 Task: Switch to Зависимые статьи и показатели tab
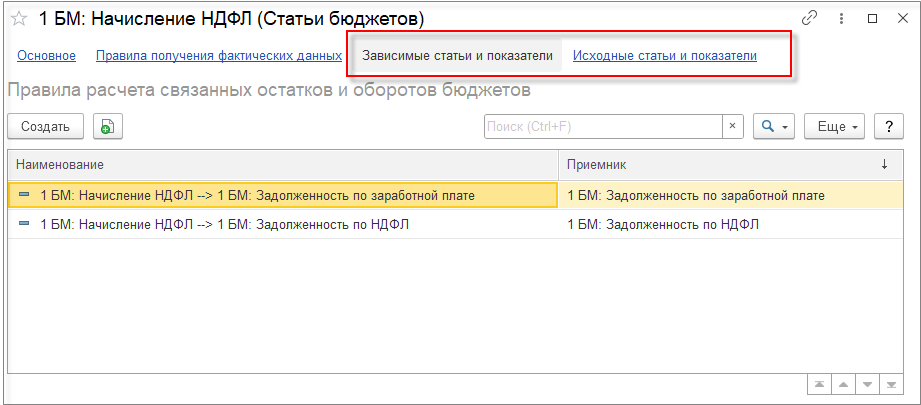click(457, 56)
